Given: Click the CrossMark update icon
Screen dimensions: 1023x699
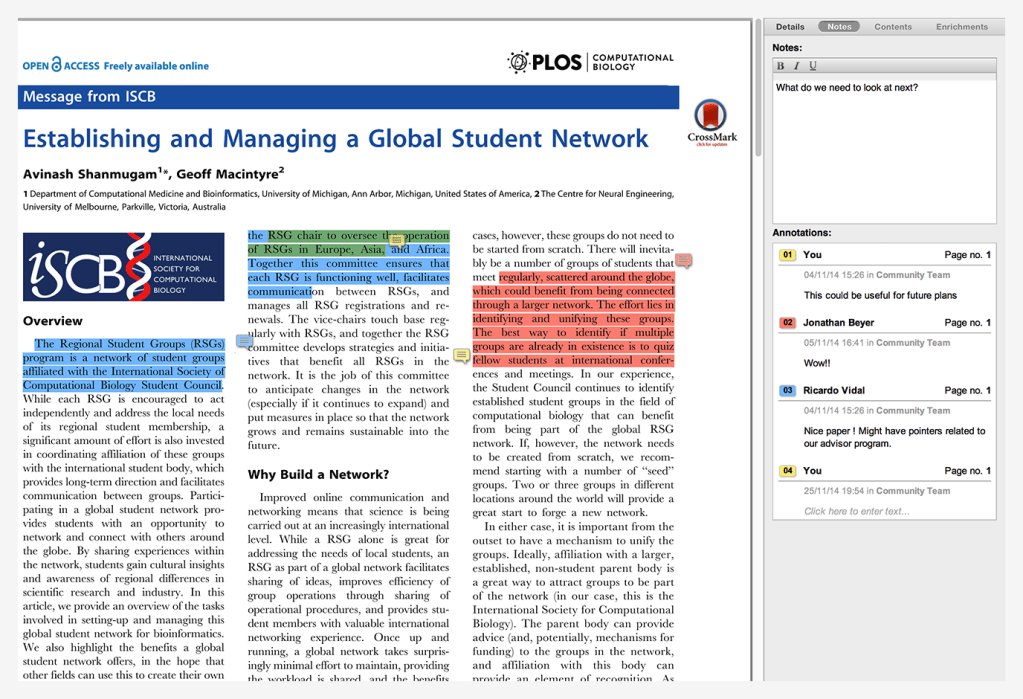Looking at the screenshot, I should click(x=711, y=122).
